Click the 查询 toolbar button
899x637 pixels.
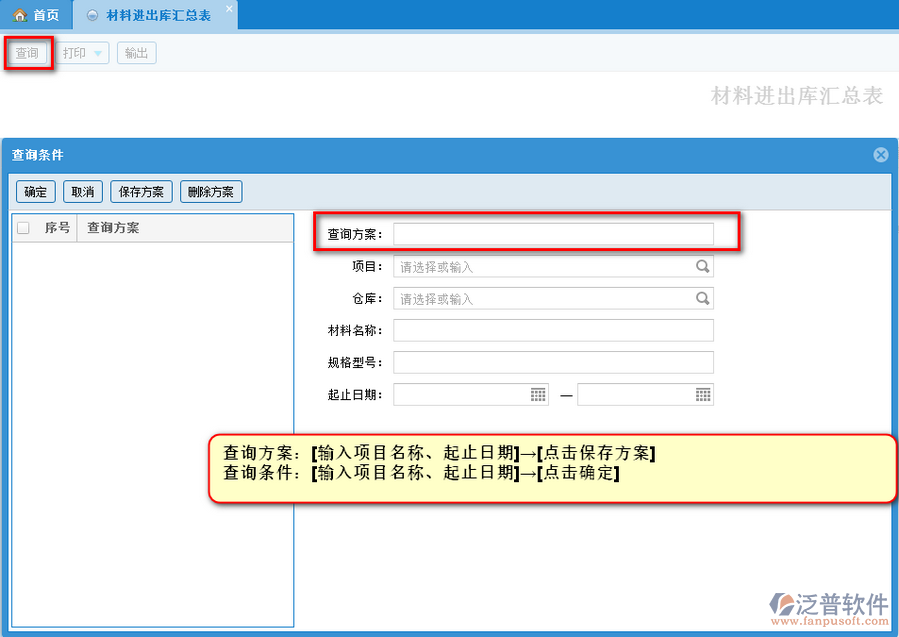click(x=27, y=53)
